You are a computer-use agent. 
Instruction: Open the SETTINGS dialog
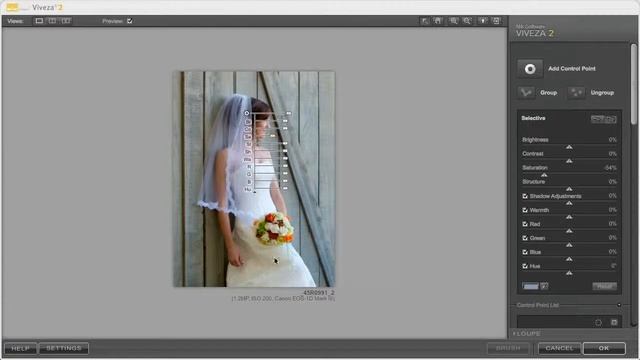(x=64, y=348)
